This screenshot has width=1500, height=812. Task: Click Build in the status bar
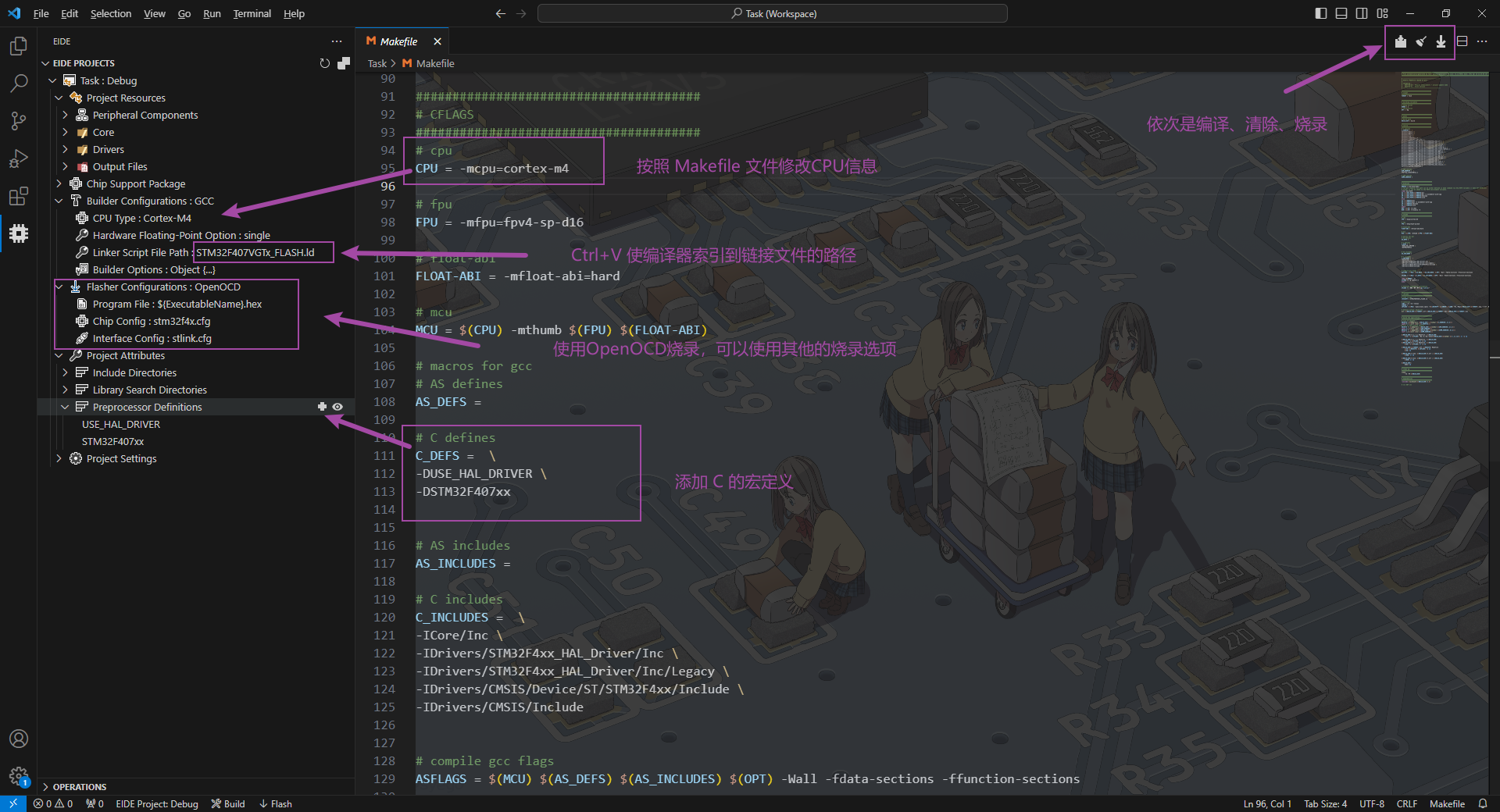pos(228,803)
